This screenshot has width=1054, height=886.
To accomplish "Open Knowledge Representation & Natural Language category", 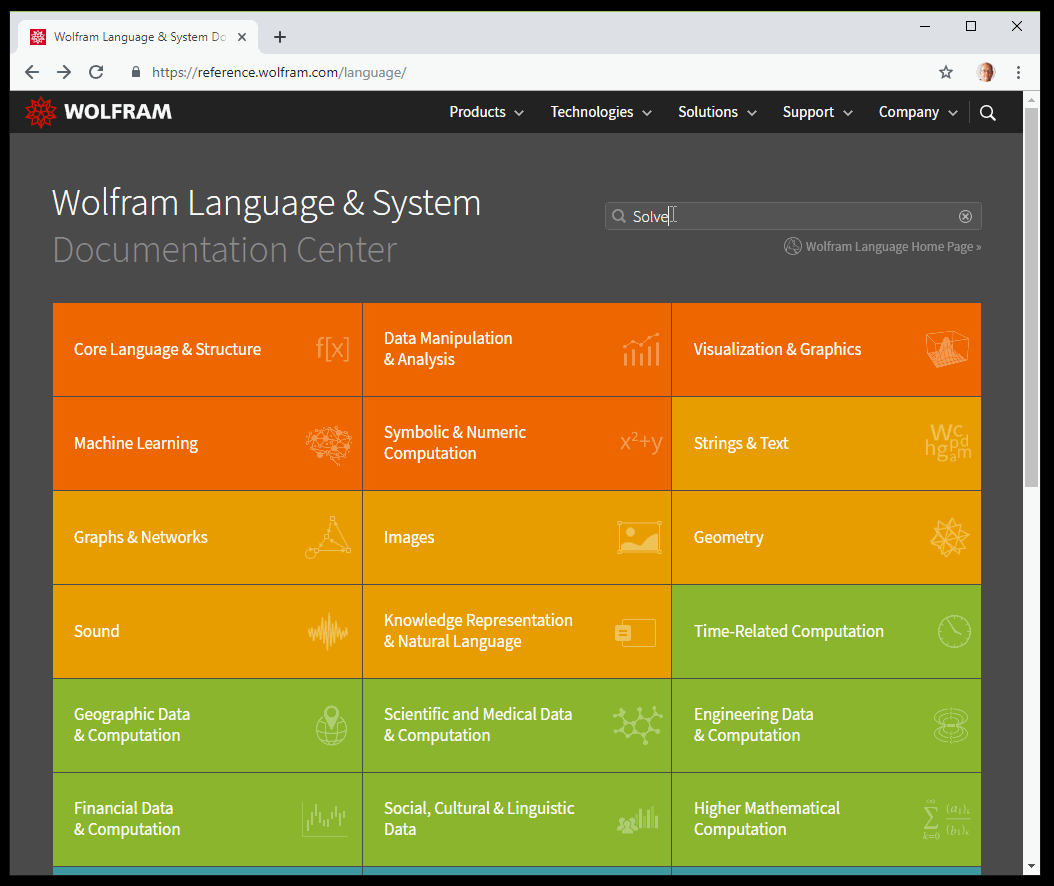I will (x=517, y=631).
